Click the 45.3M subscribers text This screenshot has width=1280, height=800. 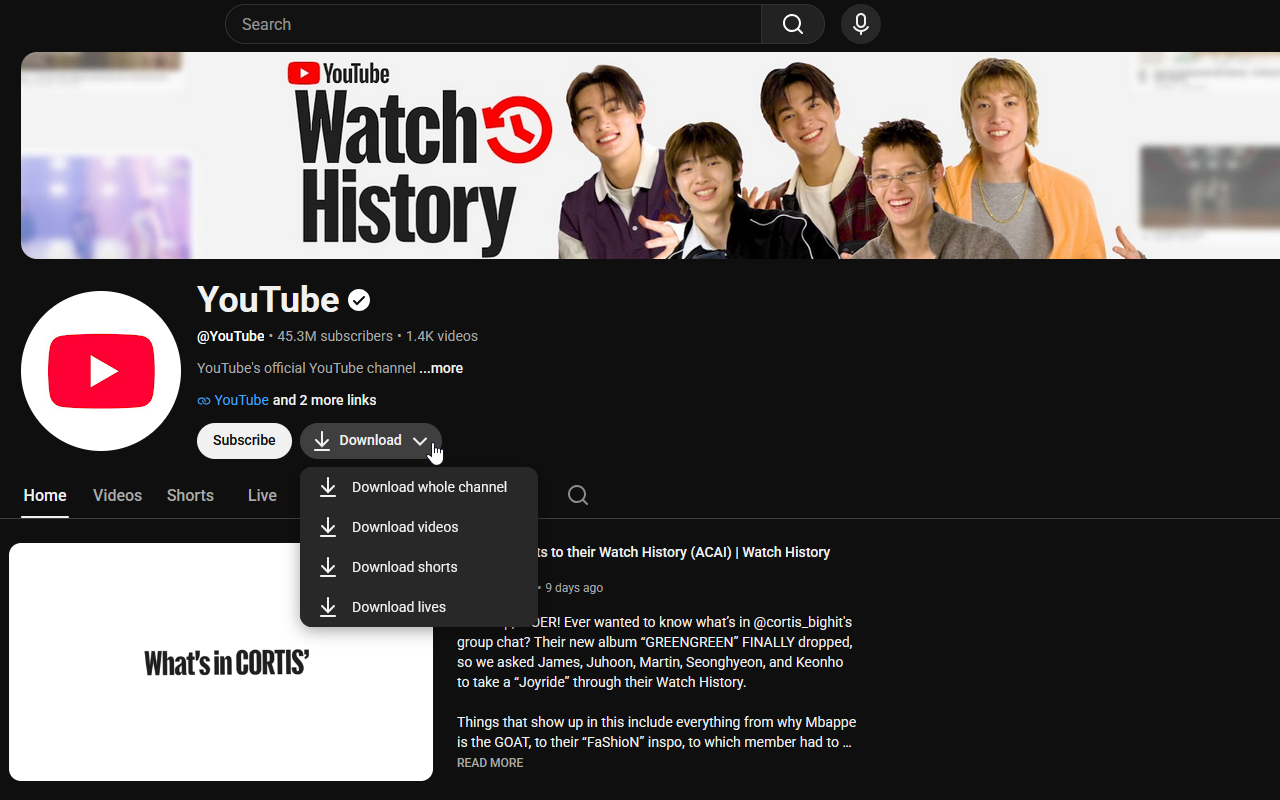tap(335, 336)
